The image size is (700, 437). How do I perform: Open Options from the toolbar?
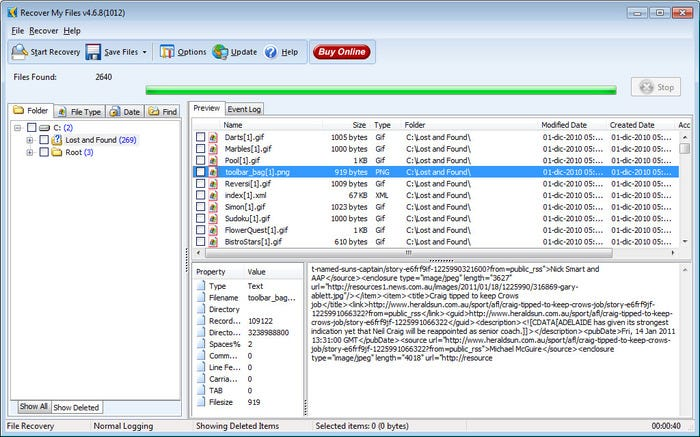[167, 52]
